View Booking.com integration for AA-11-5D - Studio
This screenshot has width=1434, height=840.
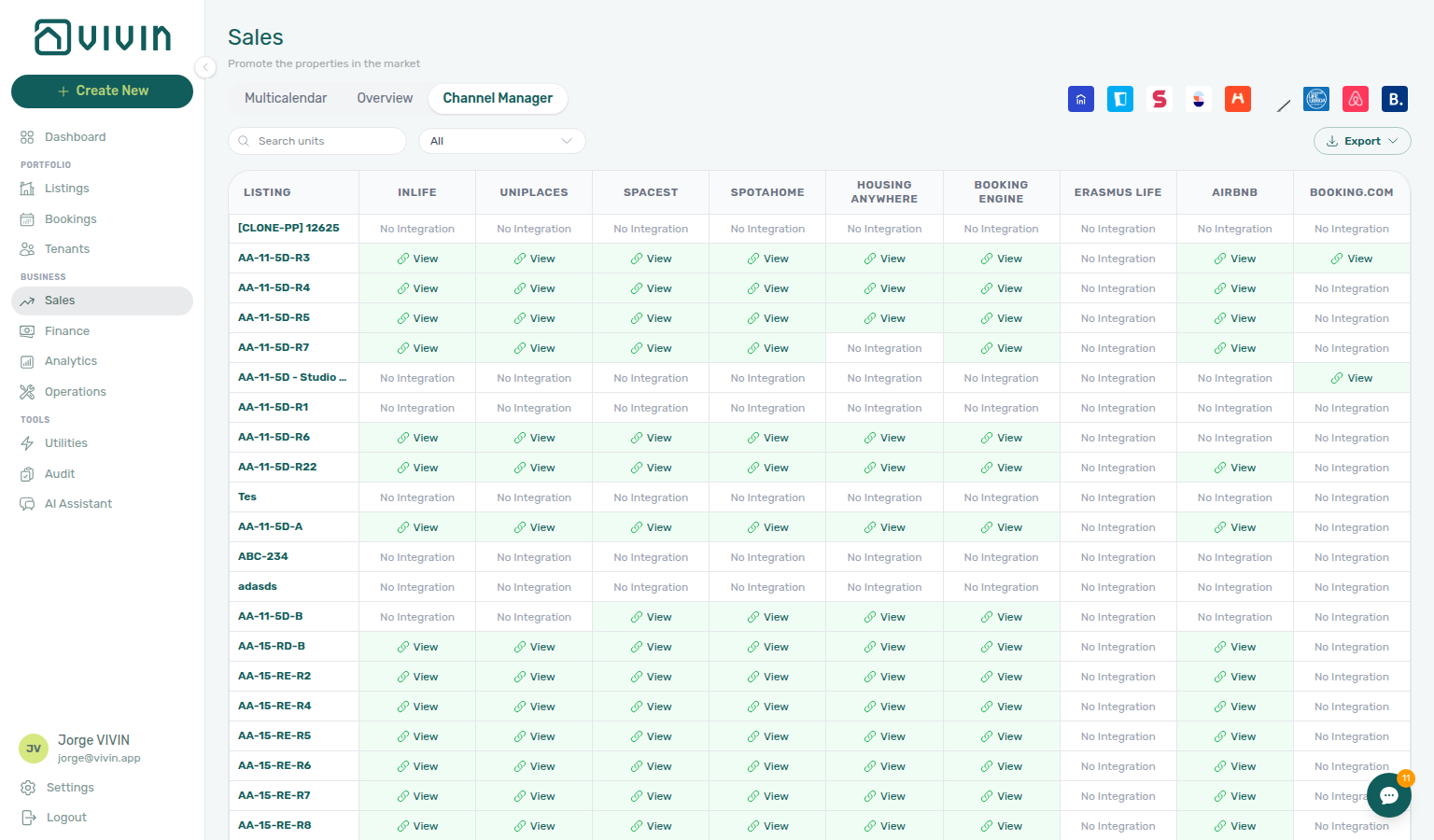[x=1351, y=378]
